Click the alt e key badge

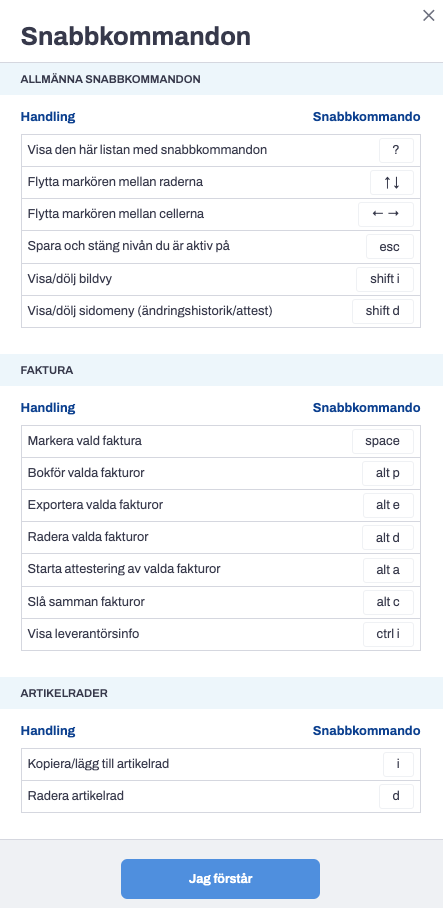point(388,506)
